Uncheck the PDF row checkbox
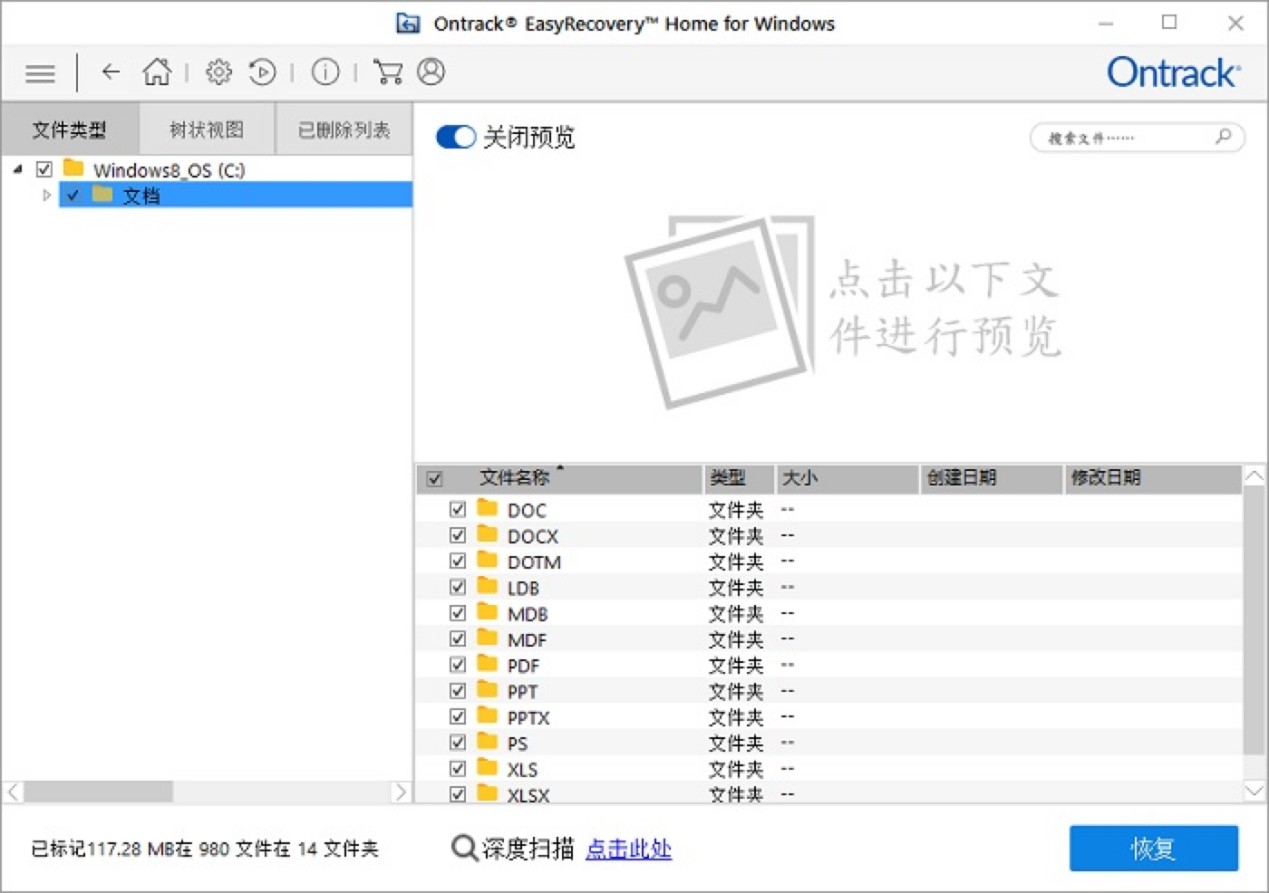 (458, 665)
